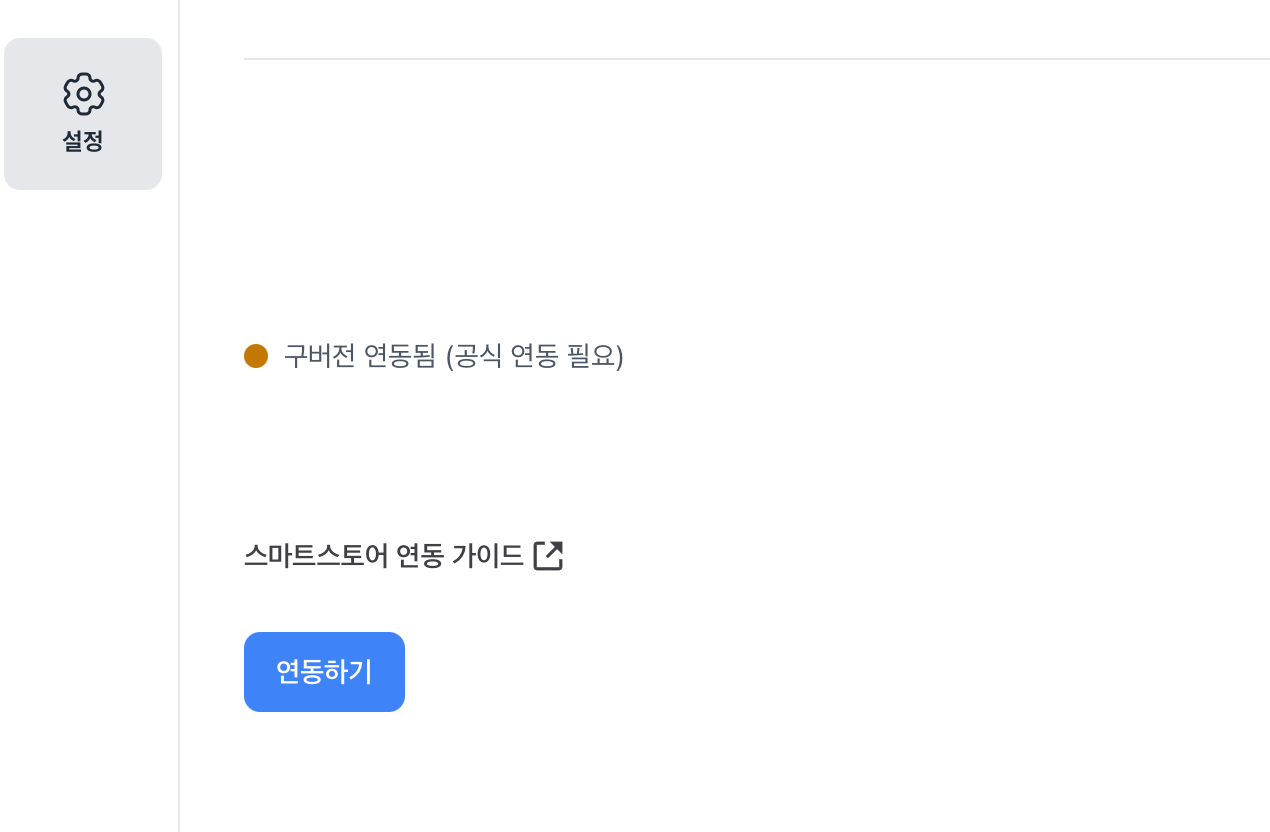Select the 설정 label under the gear

tap(83, 141)
